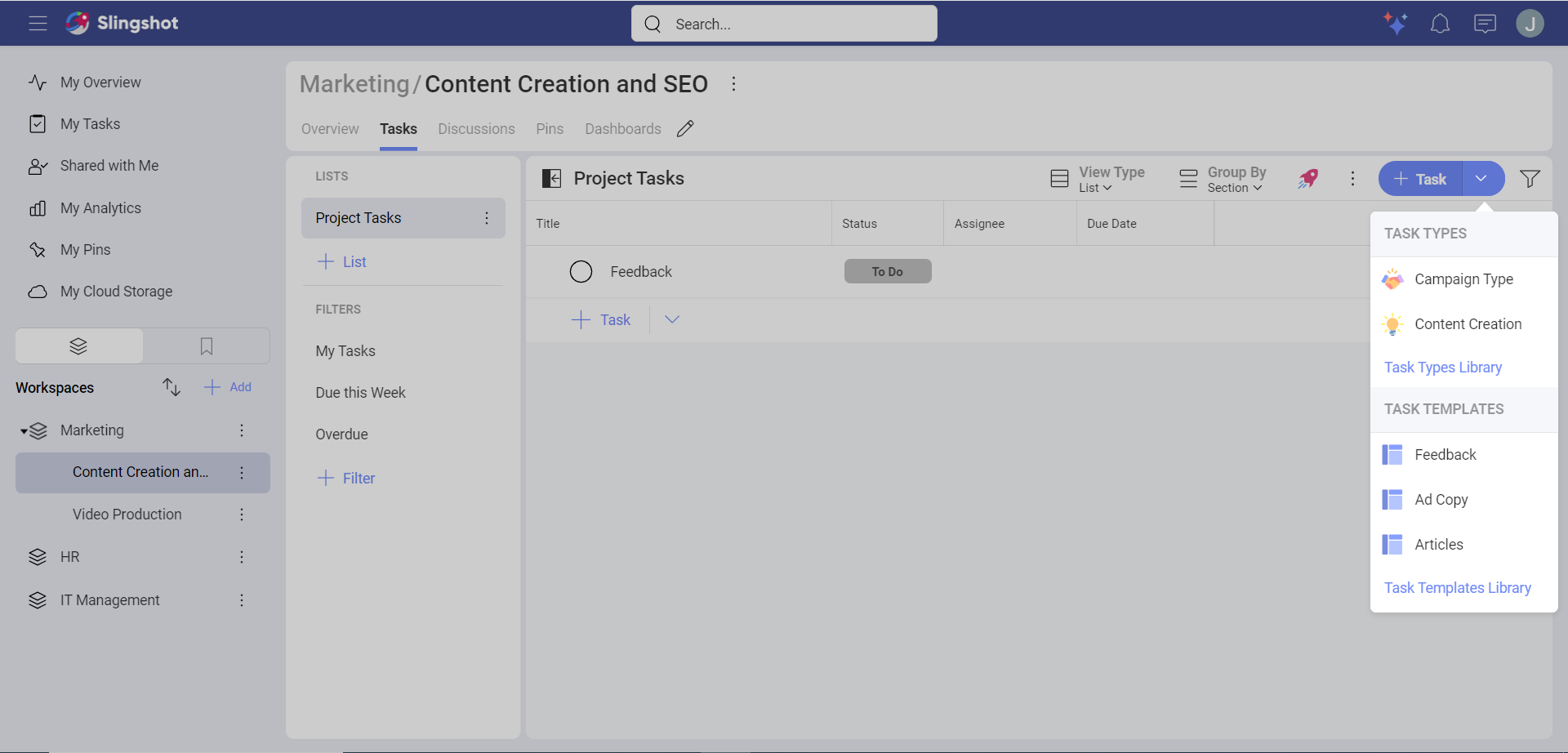Collapse the Marketing workspace tree
Image resolution: width=1568 pixels, height=753 pixels.
[x=24, y=431]
